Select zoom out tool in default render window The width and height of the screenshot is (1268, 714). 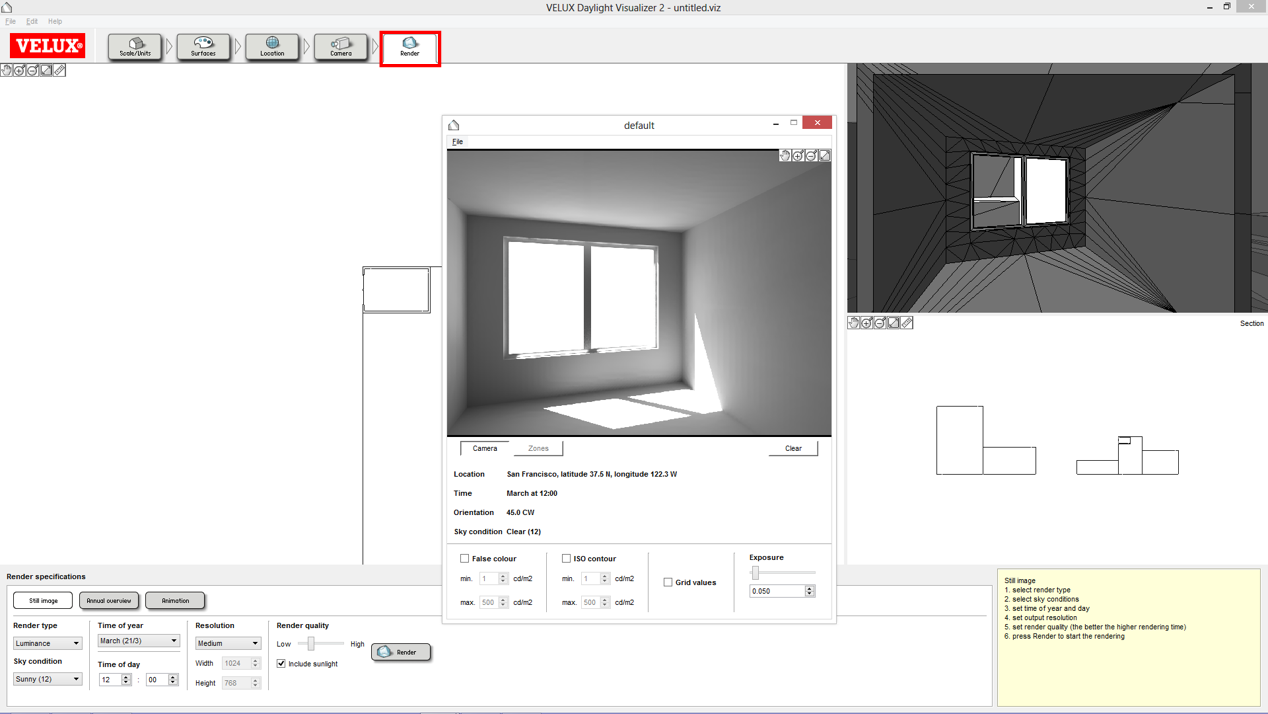(811, 156)
